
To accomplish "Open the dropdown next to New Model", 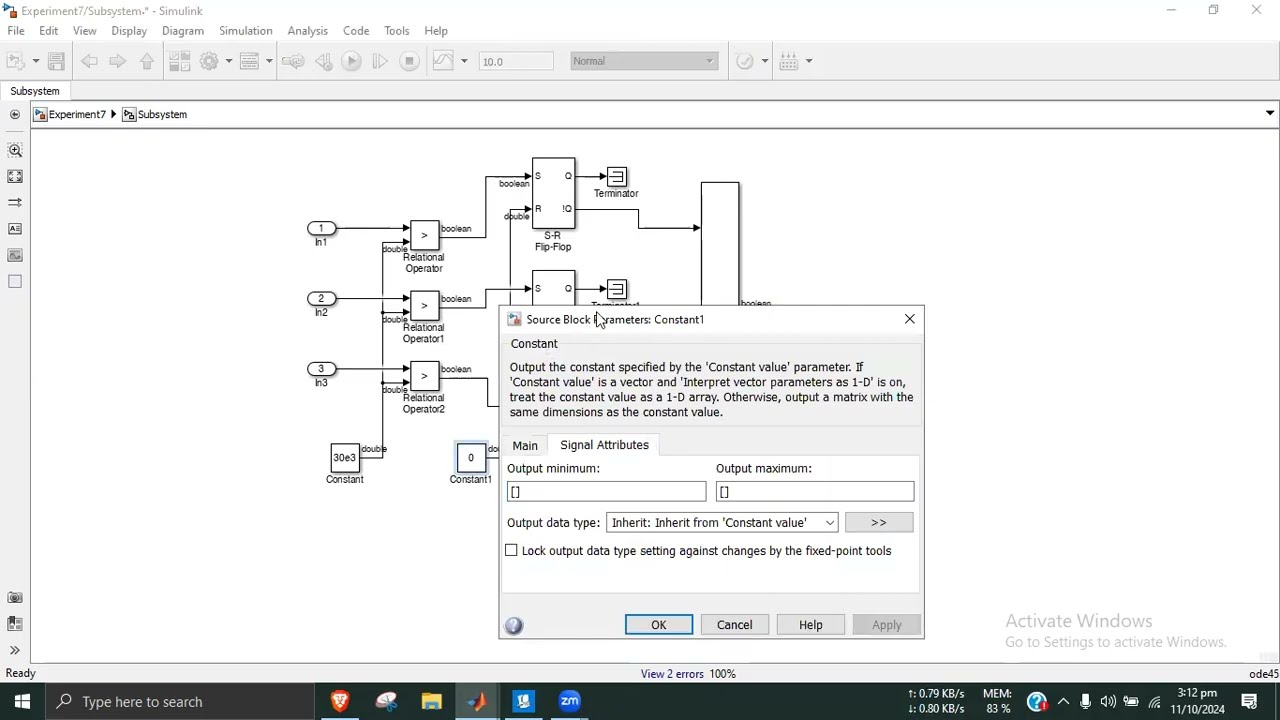I will (x=36, y=61).
